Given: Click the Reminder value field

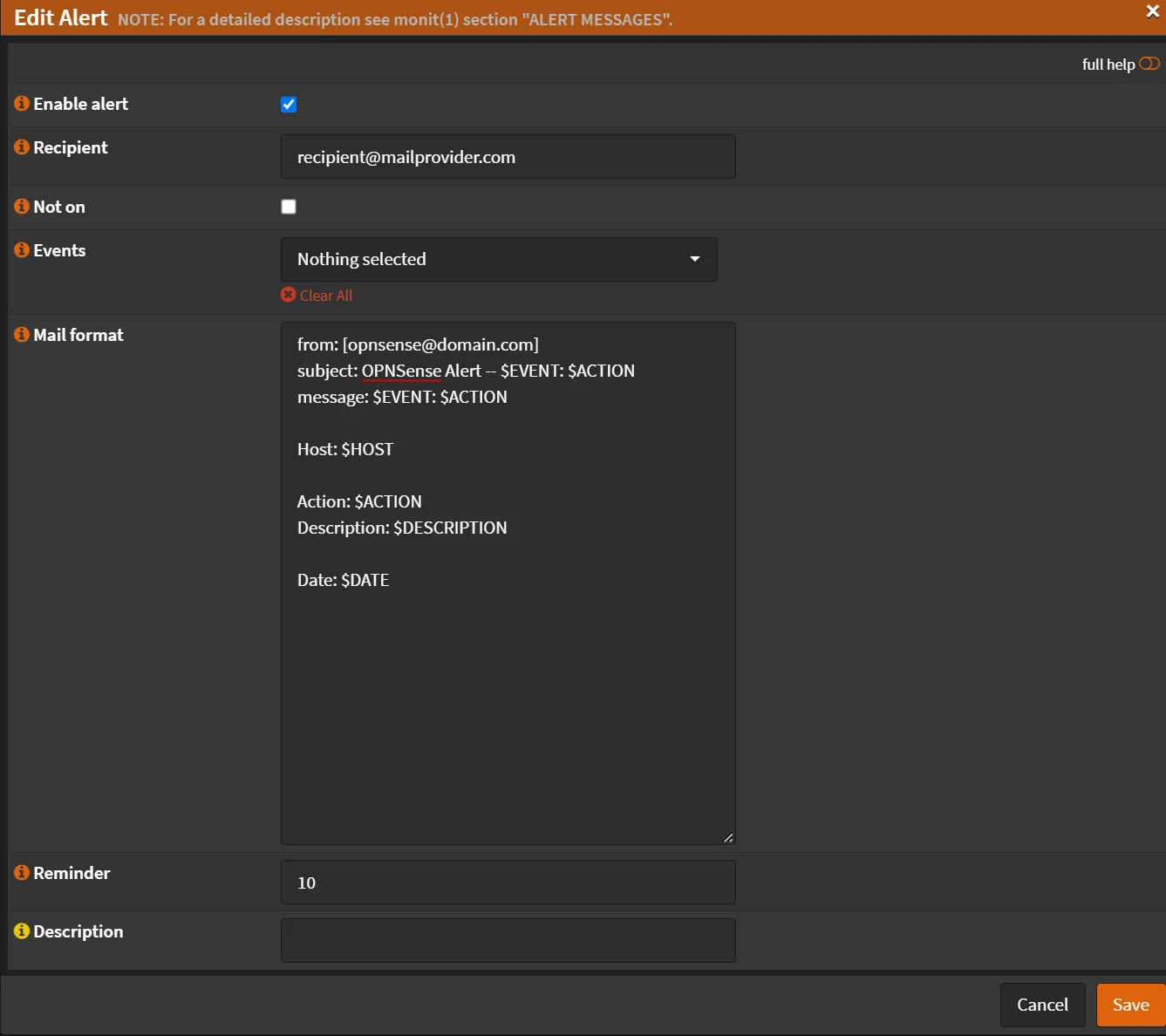Looking at the screenshot, I should click(x=508, y=883).
